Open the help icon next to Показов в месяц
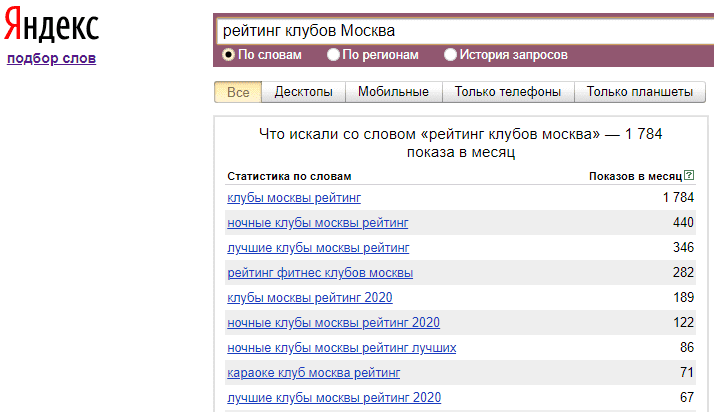 point(689,175)
